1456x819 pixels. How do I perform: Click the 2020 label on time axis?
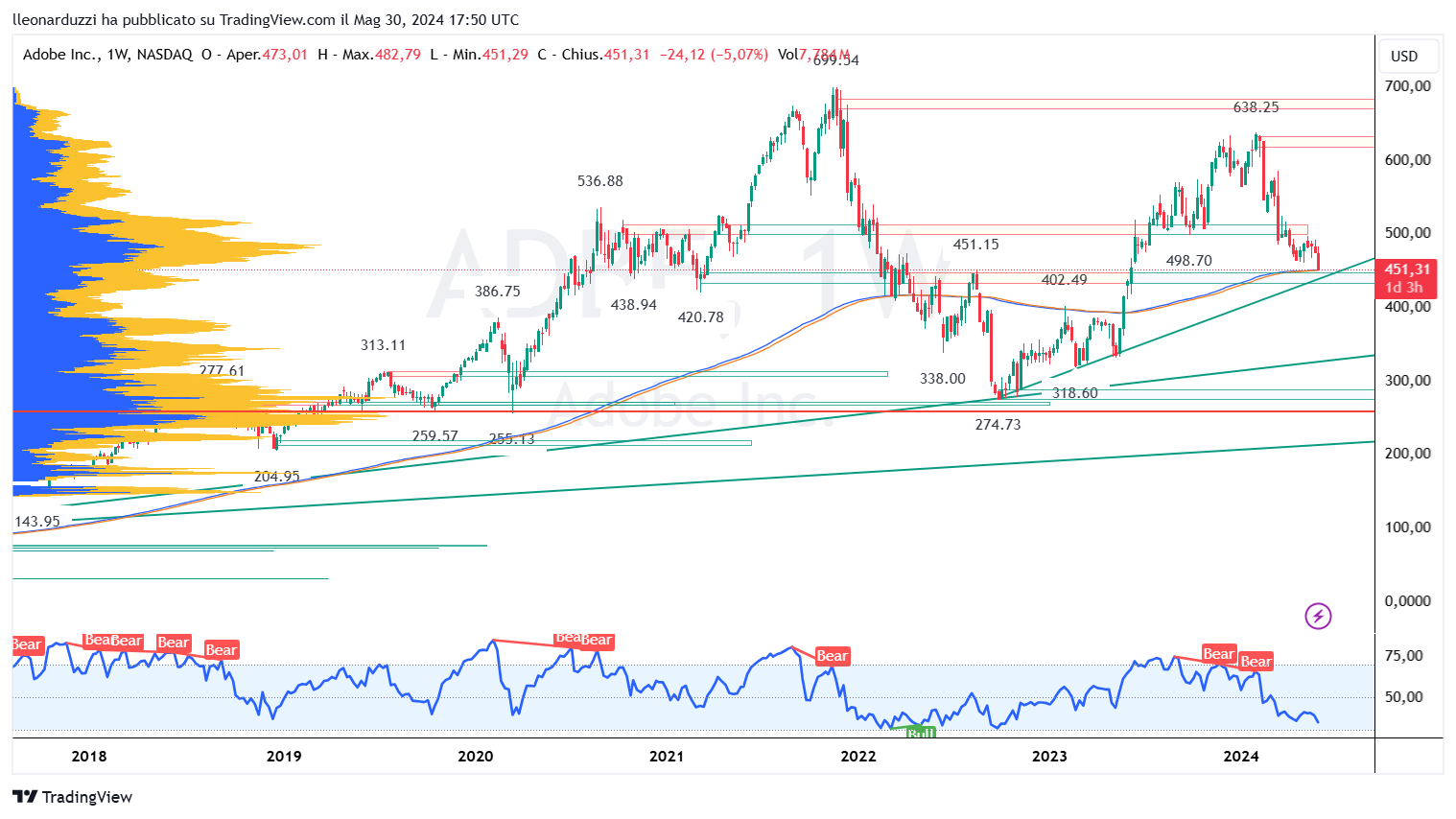pos(476,756)
